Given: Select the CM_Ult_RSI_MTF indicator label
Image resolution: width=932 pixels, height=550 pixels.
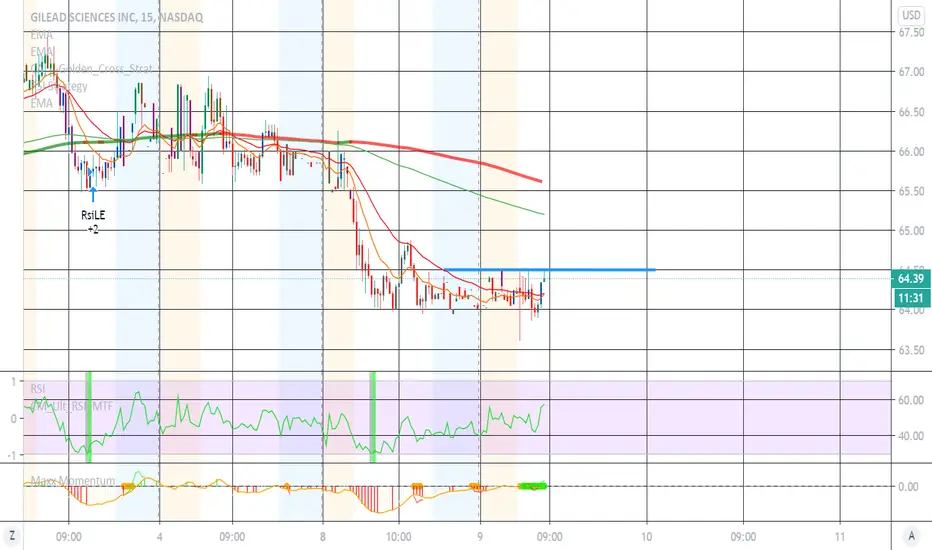Looking at the screenshot, I should 71,407.
